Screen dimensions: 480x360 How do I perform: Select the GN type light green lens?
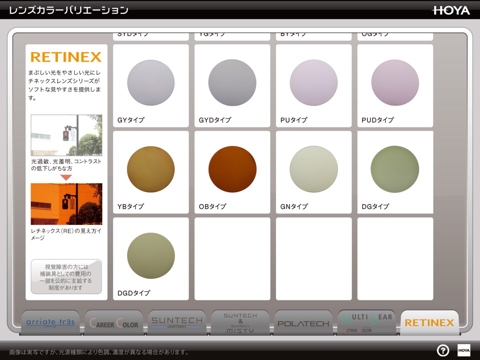pyautogui.click(x=314, y=172)
